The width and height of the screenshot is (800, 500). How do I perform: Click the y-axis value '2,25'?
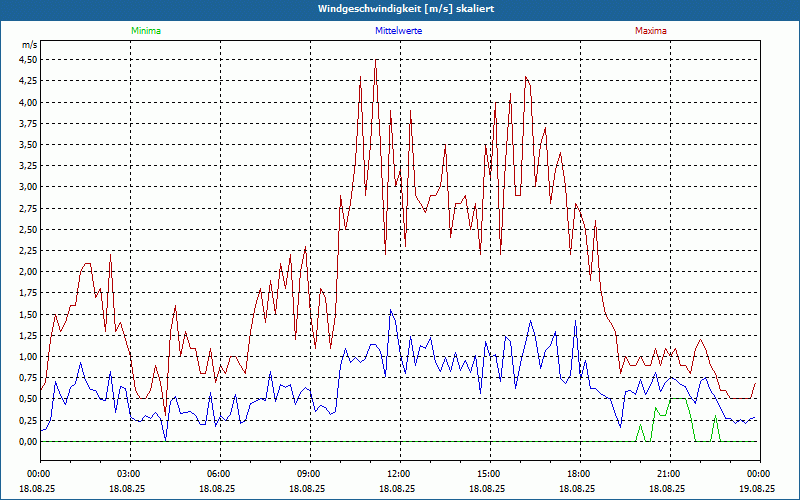pyautogui.click(x=28, y=251)
